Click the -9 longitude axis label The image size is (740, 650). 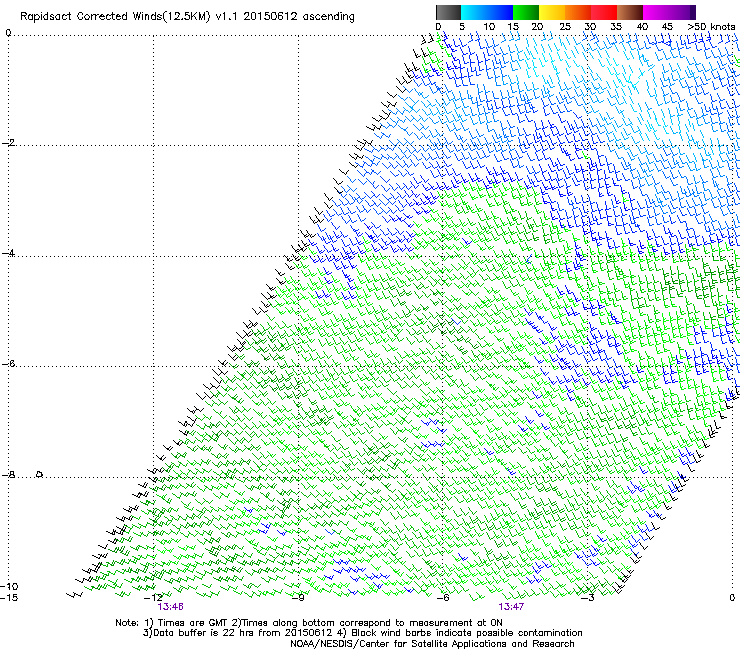click(x=298, y=598)
